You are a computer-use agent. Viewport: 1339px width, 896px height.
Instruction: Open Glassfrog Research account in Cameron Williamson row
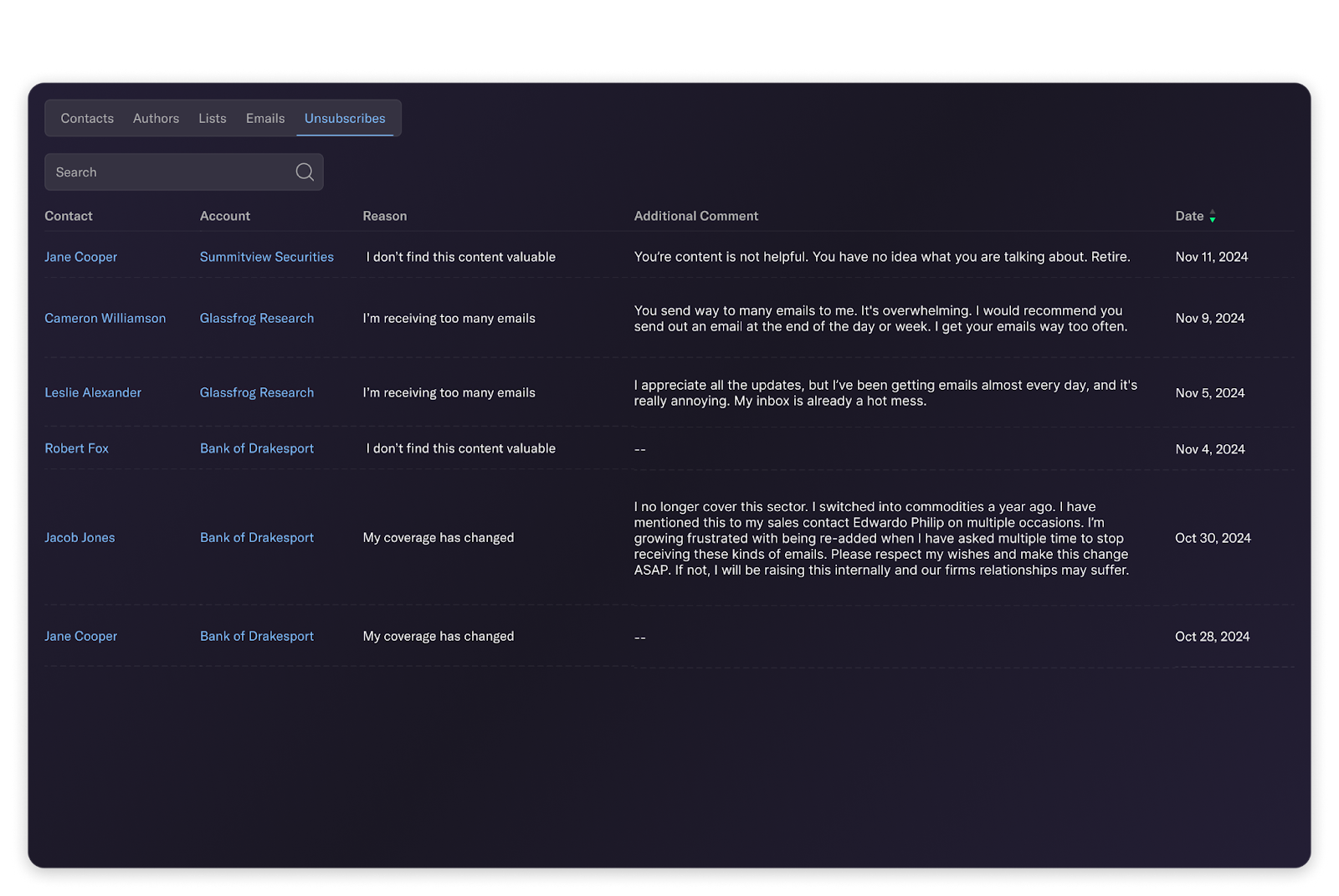(x=256, y=318)
